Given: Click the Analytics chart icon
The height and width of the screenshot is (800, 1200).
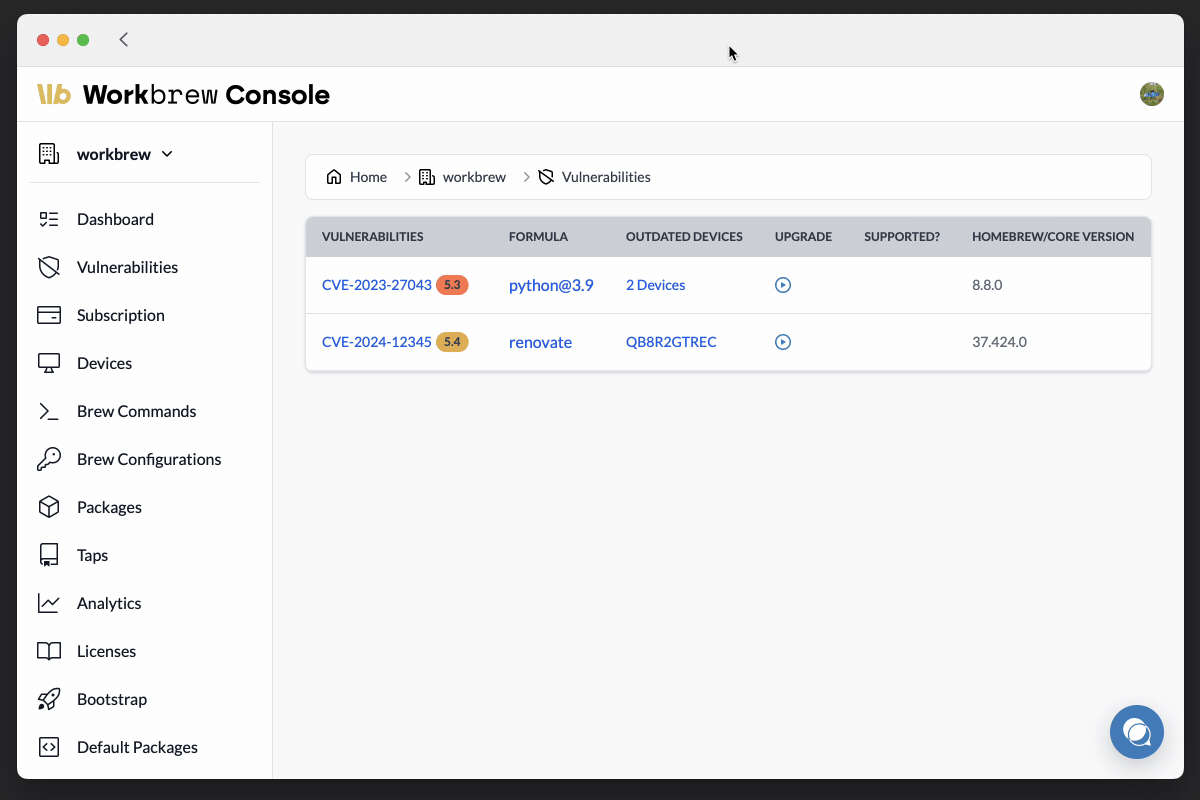Looking at the screenshot, I should (48, 603).
